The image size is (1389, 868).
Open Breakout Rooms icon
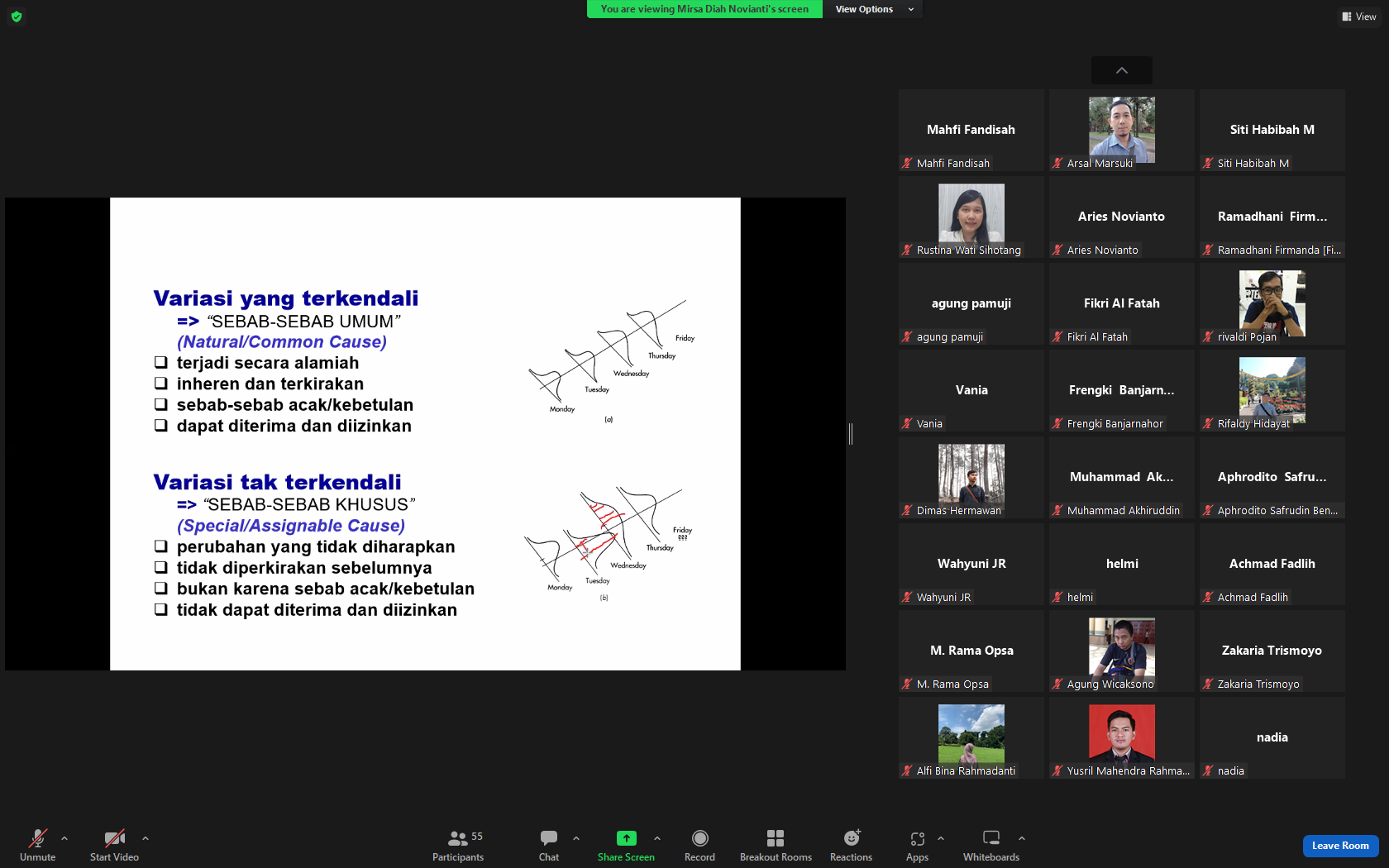(x=776, y=838)
